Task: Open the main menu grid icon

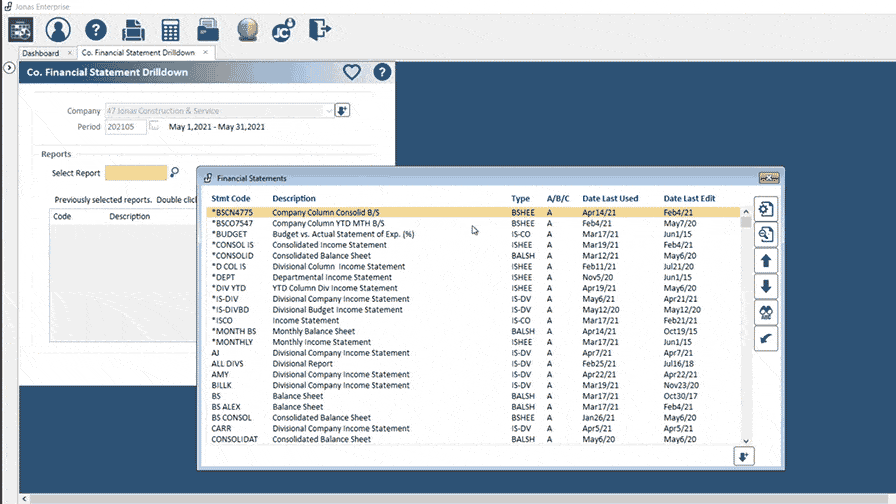Action: [x=21, y=30]
